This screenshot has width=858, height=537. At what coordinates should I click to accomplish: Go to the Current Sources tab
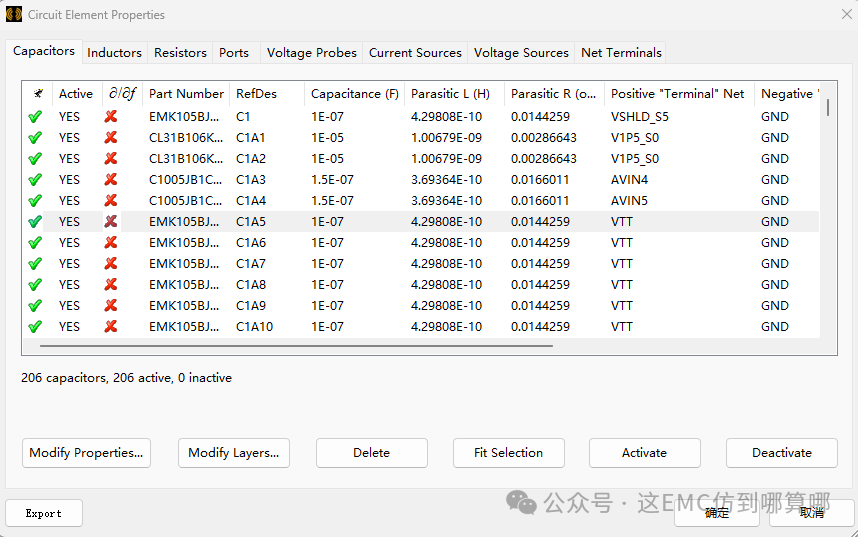click(415, 53)
